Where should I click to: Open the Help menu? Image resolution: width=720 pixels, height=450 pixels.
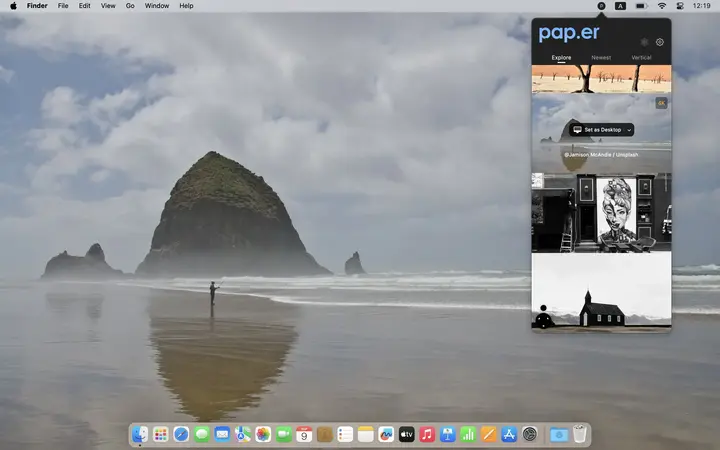[x=186, y=6]
